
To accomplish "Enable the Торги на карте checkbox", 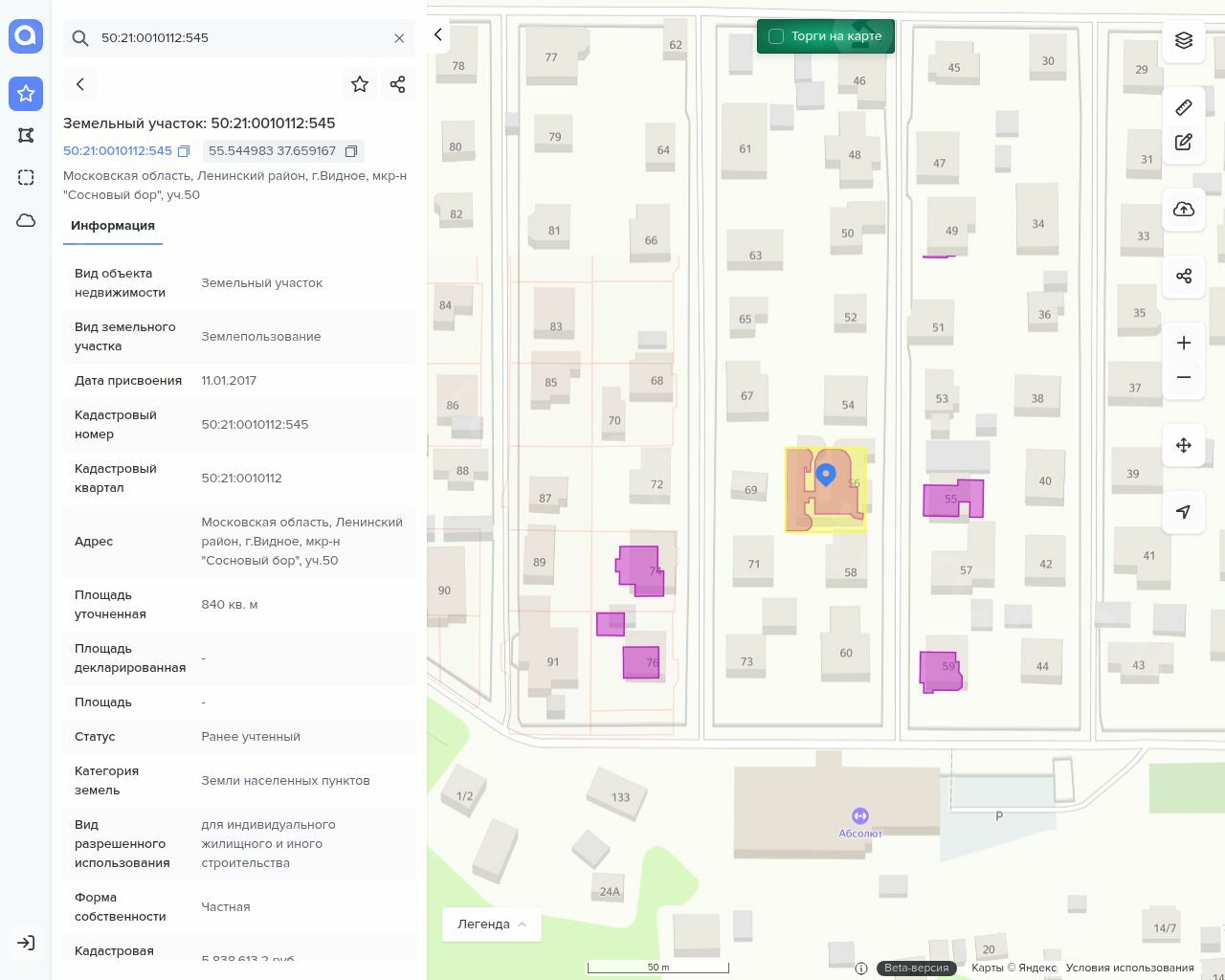I will [776, 36].
